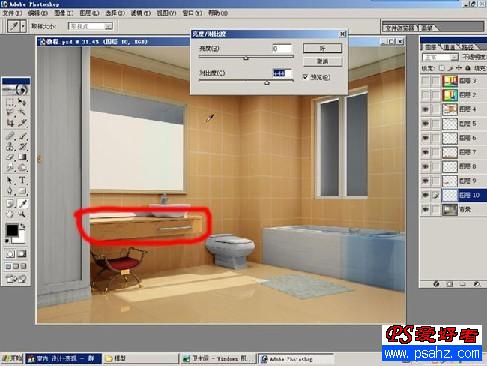The height and width of the screenshot is (366, 487).
Task: Select the Eraser tool
Action: [x=10, y=157]
